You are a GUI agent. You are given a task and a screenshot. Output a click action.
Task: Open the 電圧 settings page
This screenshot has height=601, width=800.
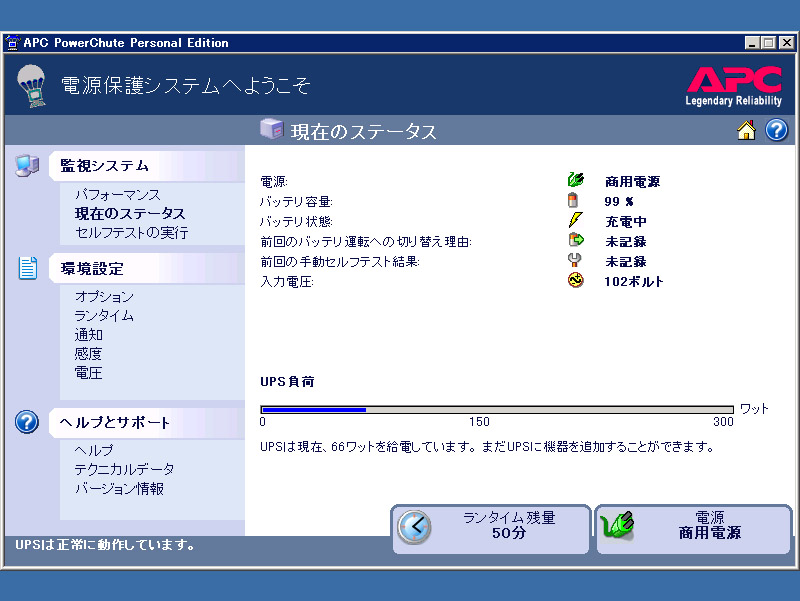88,373
